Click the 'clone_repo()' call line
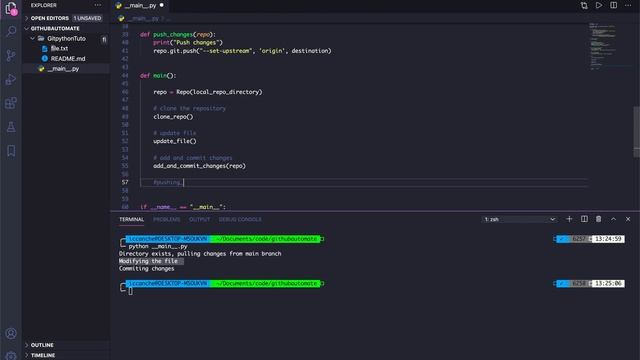 [173, 116]
